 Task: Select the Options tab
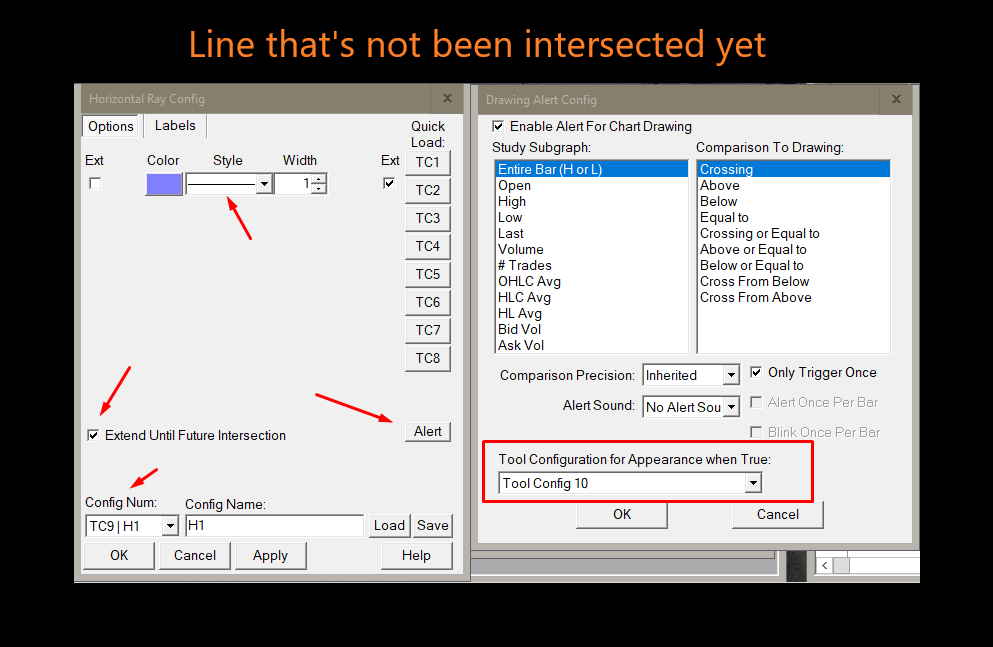tap(111, 126)
